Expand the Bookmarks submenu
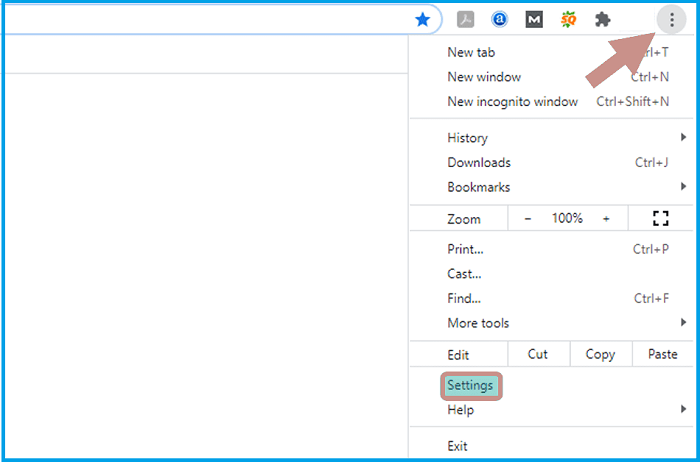Image resolution: width=700 pixels, height=462 pixels. (551, 187)
